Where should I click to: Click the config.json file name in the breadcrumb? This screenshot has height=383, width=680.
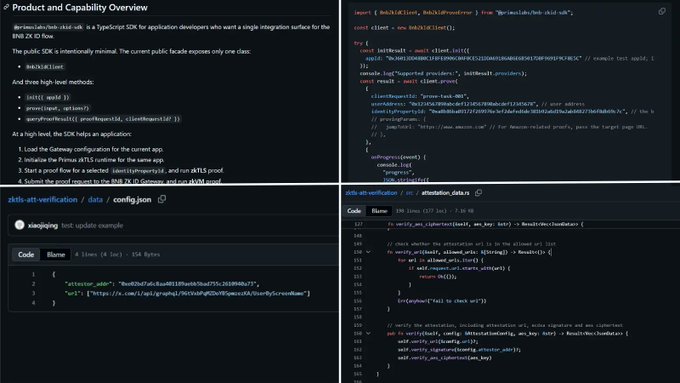tap(132, 200)
